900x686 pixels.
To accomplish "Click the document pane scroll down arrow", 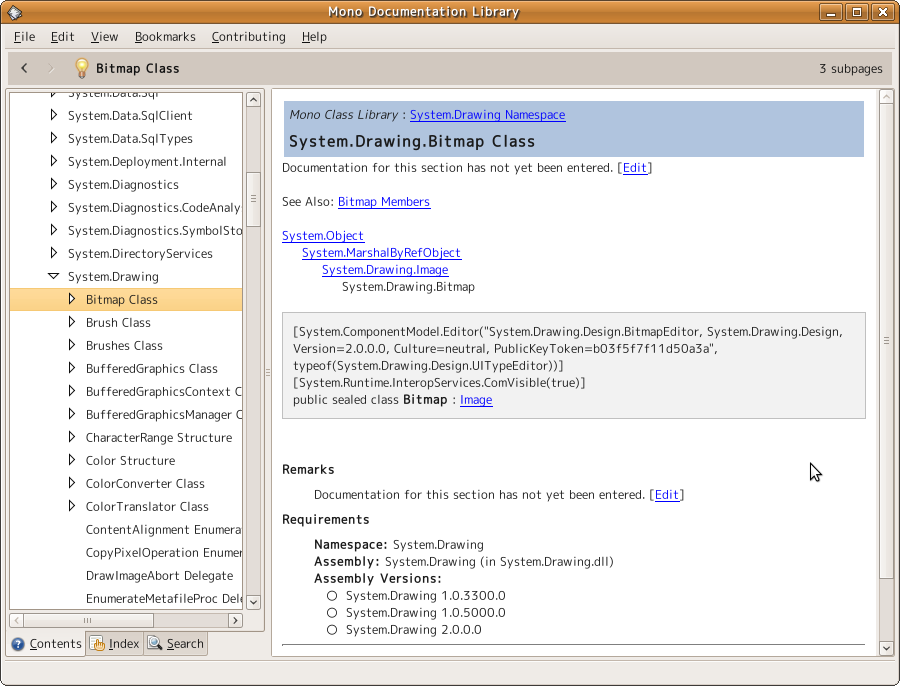I will [x=886, y=648].
